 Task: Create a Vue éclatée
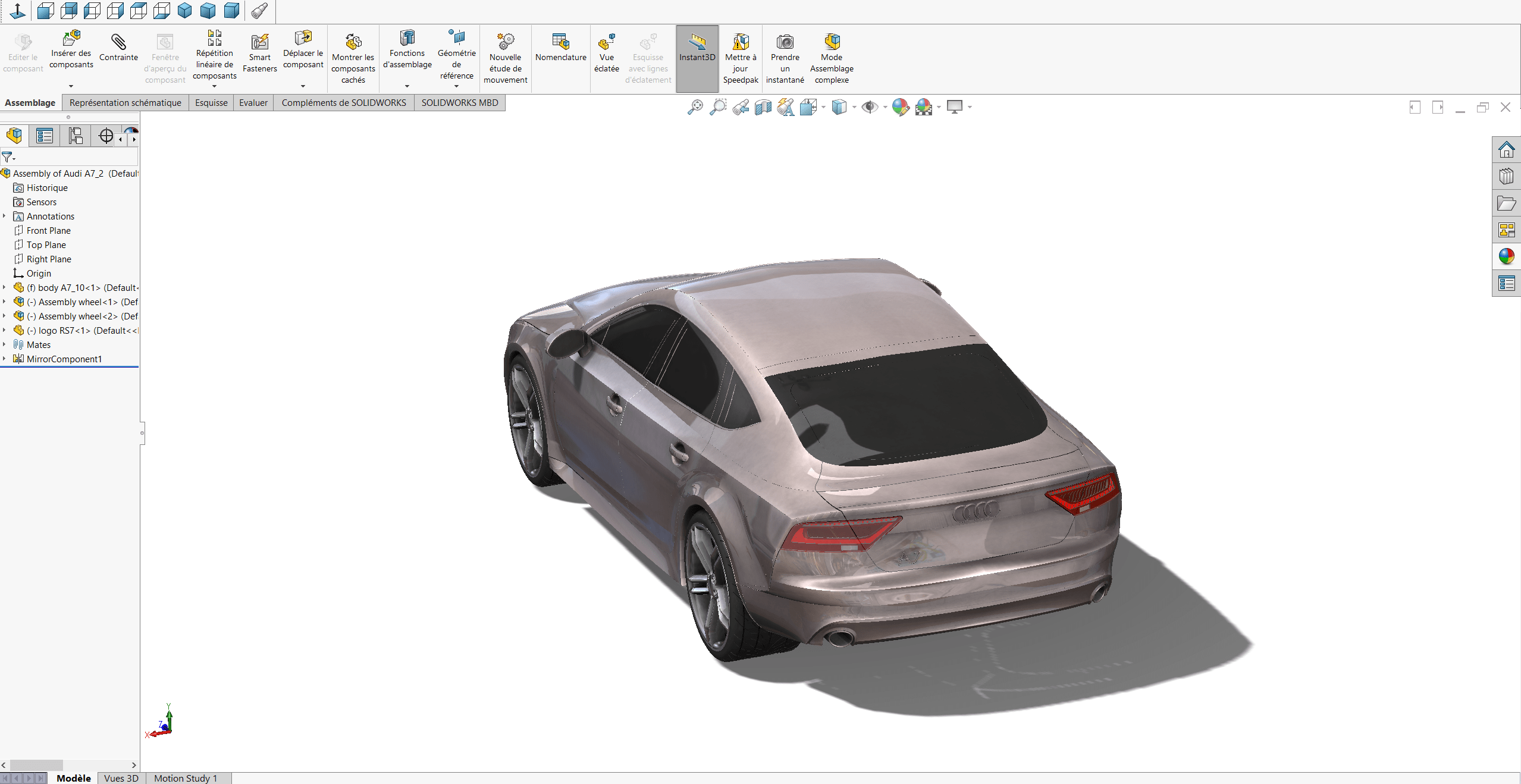coord(607,54)
